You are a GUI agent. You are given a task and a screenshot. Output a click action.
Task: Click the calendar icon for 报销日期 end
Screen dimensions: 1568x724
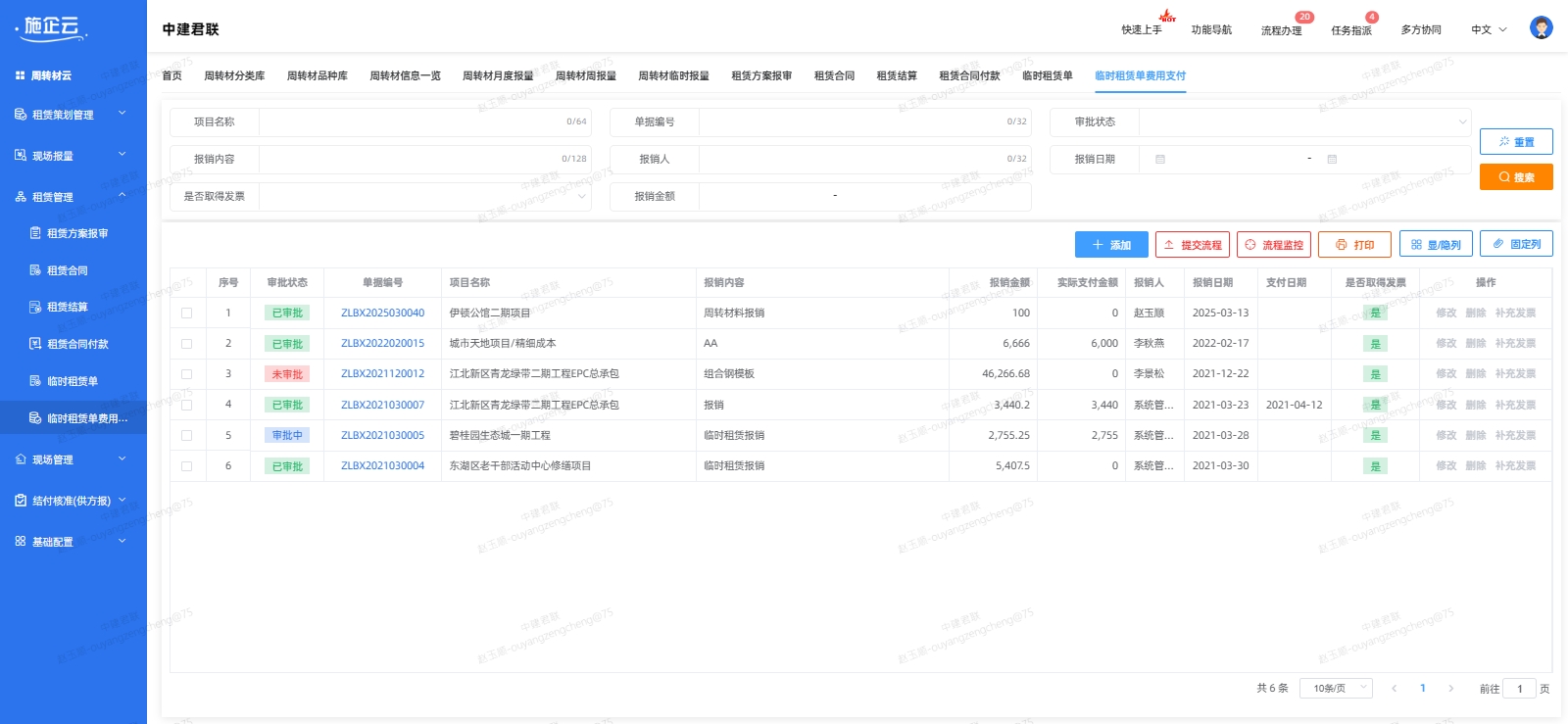pyautogui.click(x=1332, y=159)
